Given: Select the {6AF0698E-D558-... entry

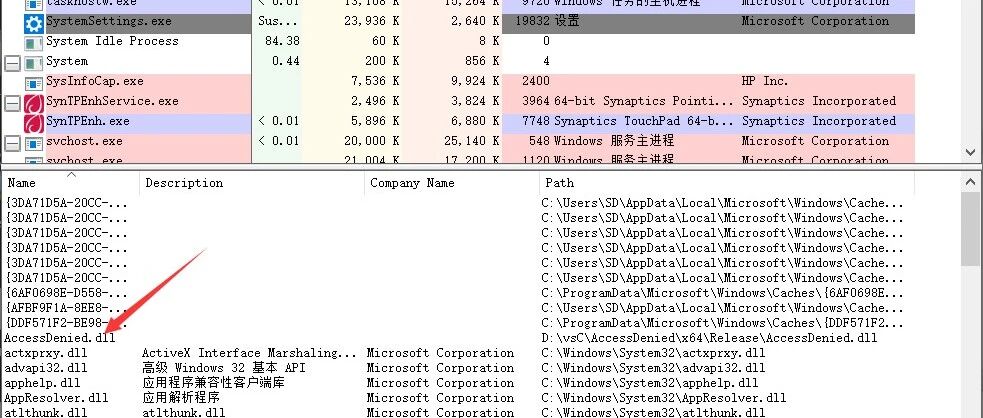Looking at the screenshot, I should (66, 293).
